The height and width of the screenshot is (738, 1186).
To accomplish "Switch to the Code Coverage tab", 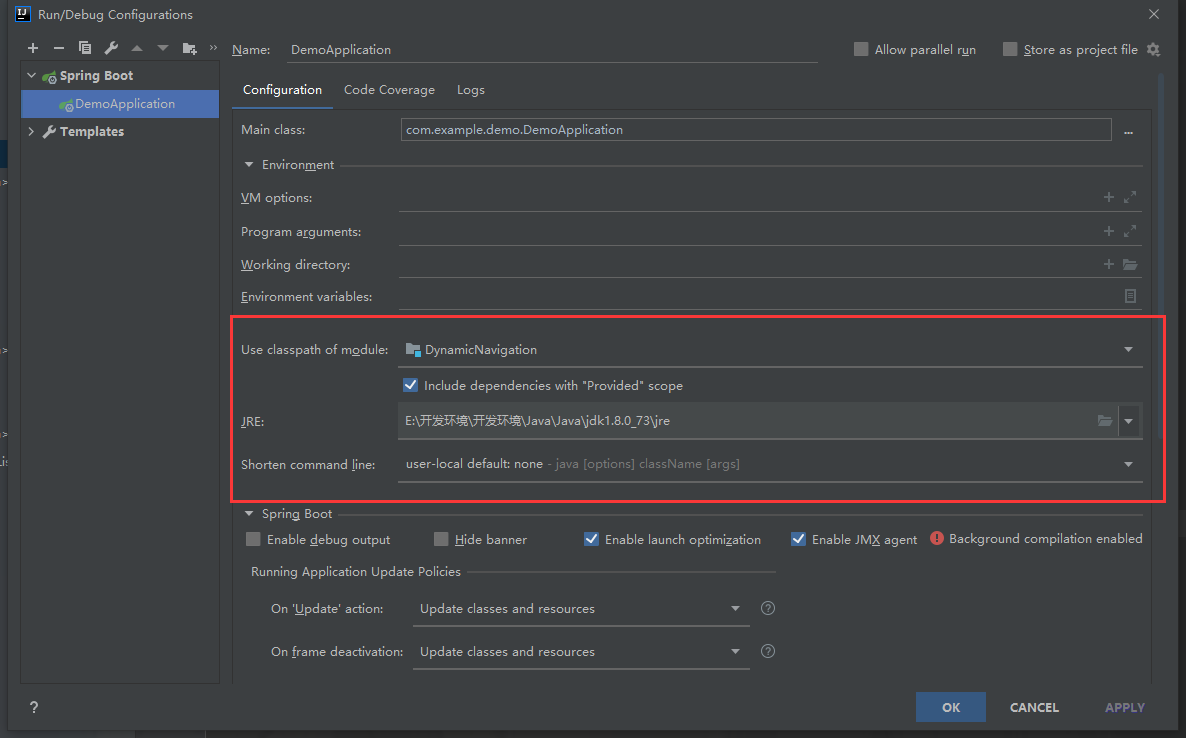I will pyautogui.click(x=389, y=89).
